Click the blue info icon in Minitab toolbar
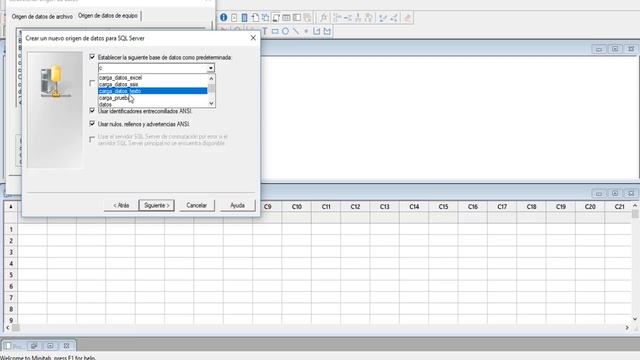This screenshot has width=640, height=360. 224,18
